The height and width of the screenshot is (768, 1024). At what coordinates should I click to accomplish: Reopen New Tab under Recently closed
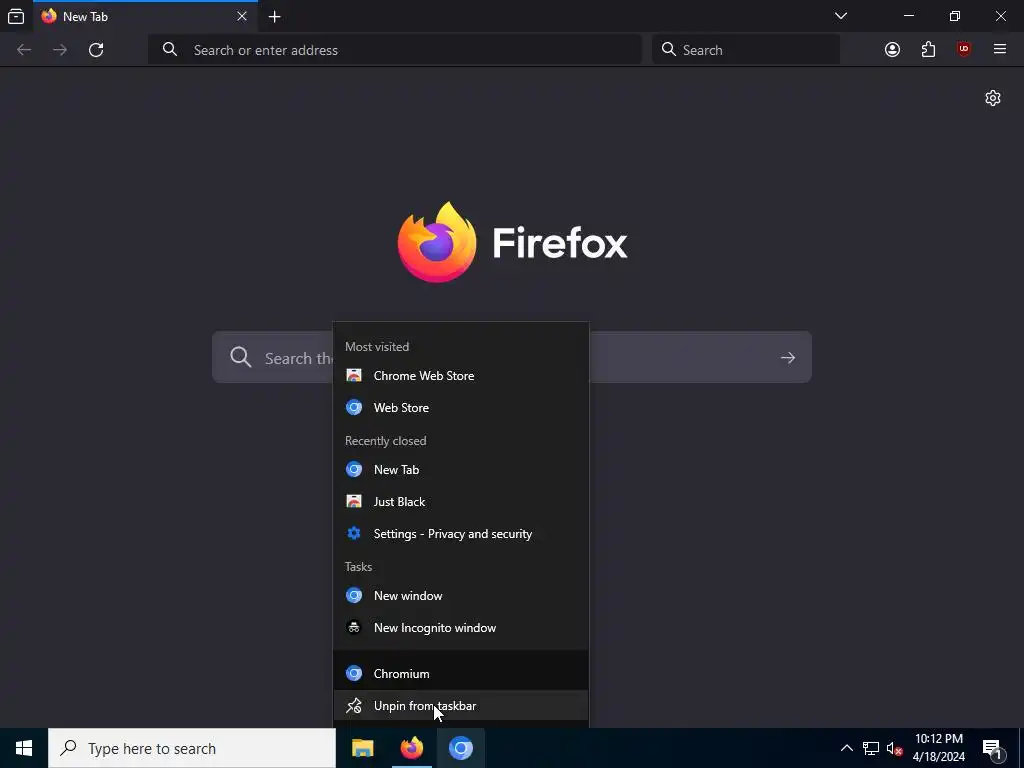tap(460, 470)
